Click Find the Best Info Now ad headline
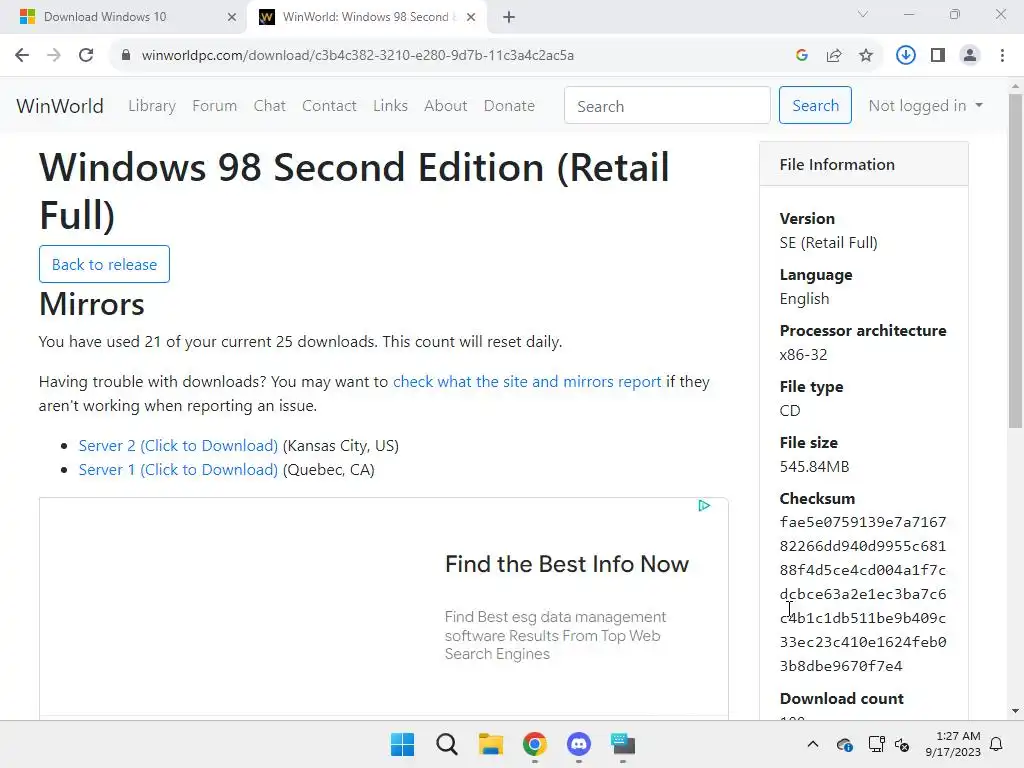 tap(567, 564)
